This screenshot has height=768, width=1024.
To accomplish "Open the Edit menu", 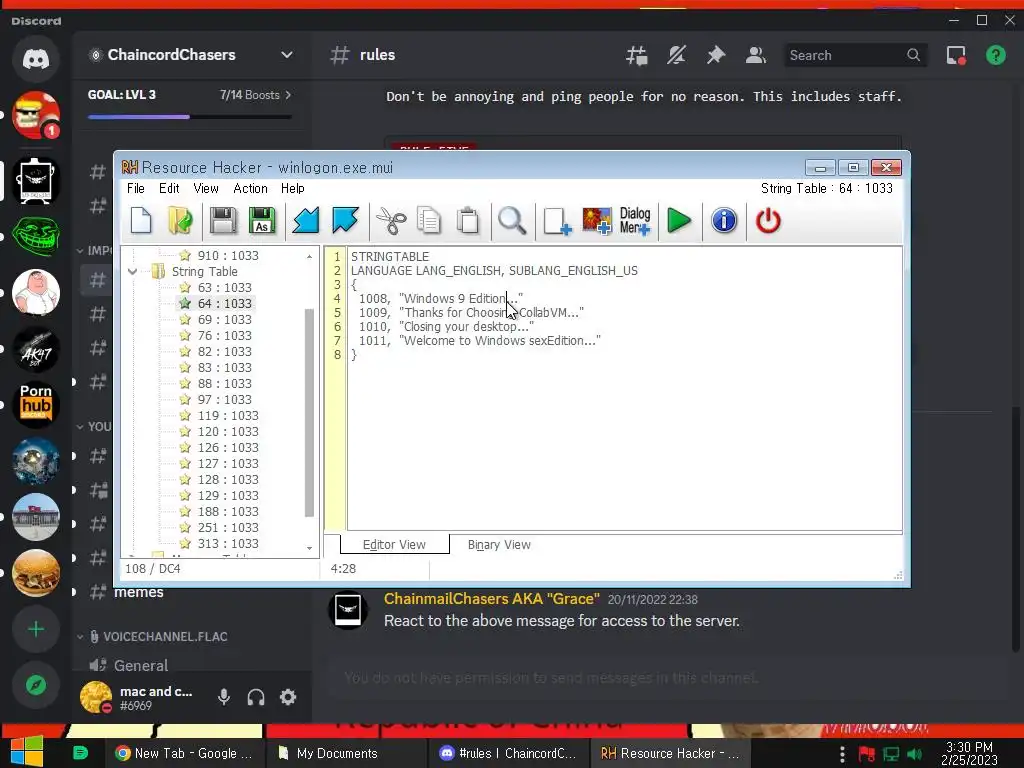I will pos(169,189).
